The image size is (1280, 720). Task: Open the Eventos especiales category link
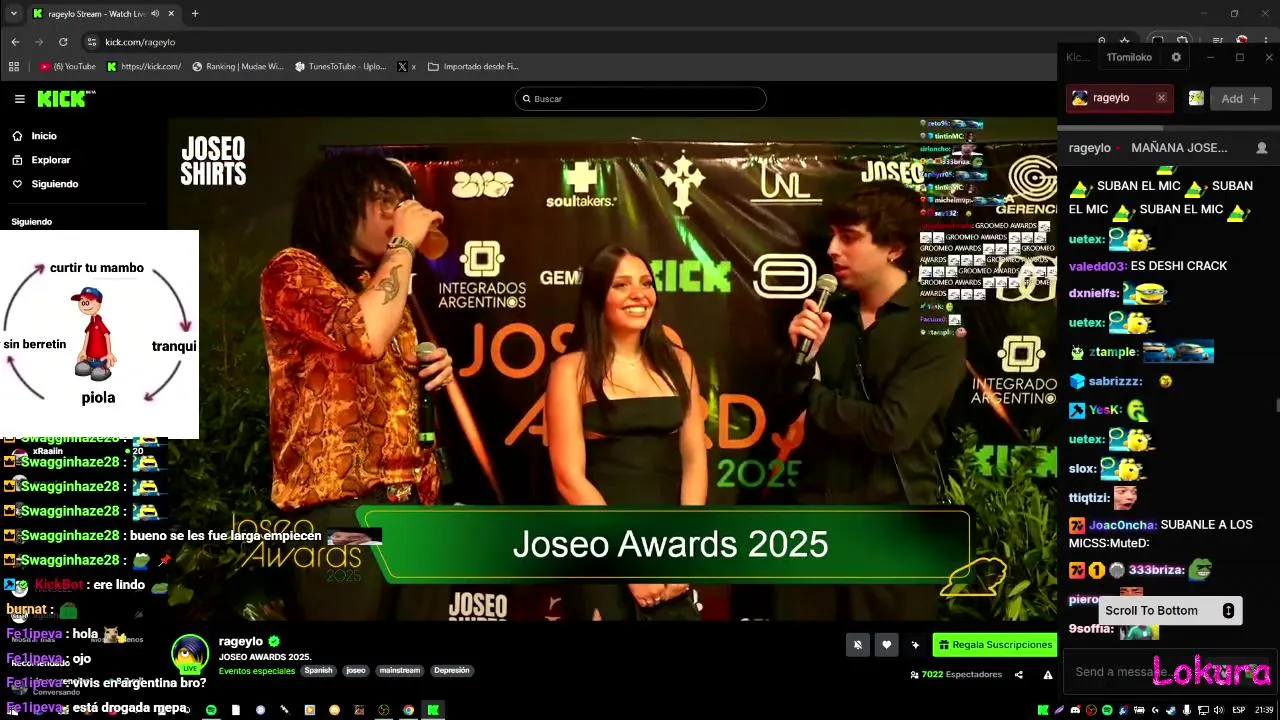point(257,671)
